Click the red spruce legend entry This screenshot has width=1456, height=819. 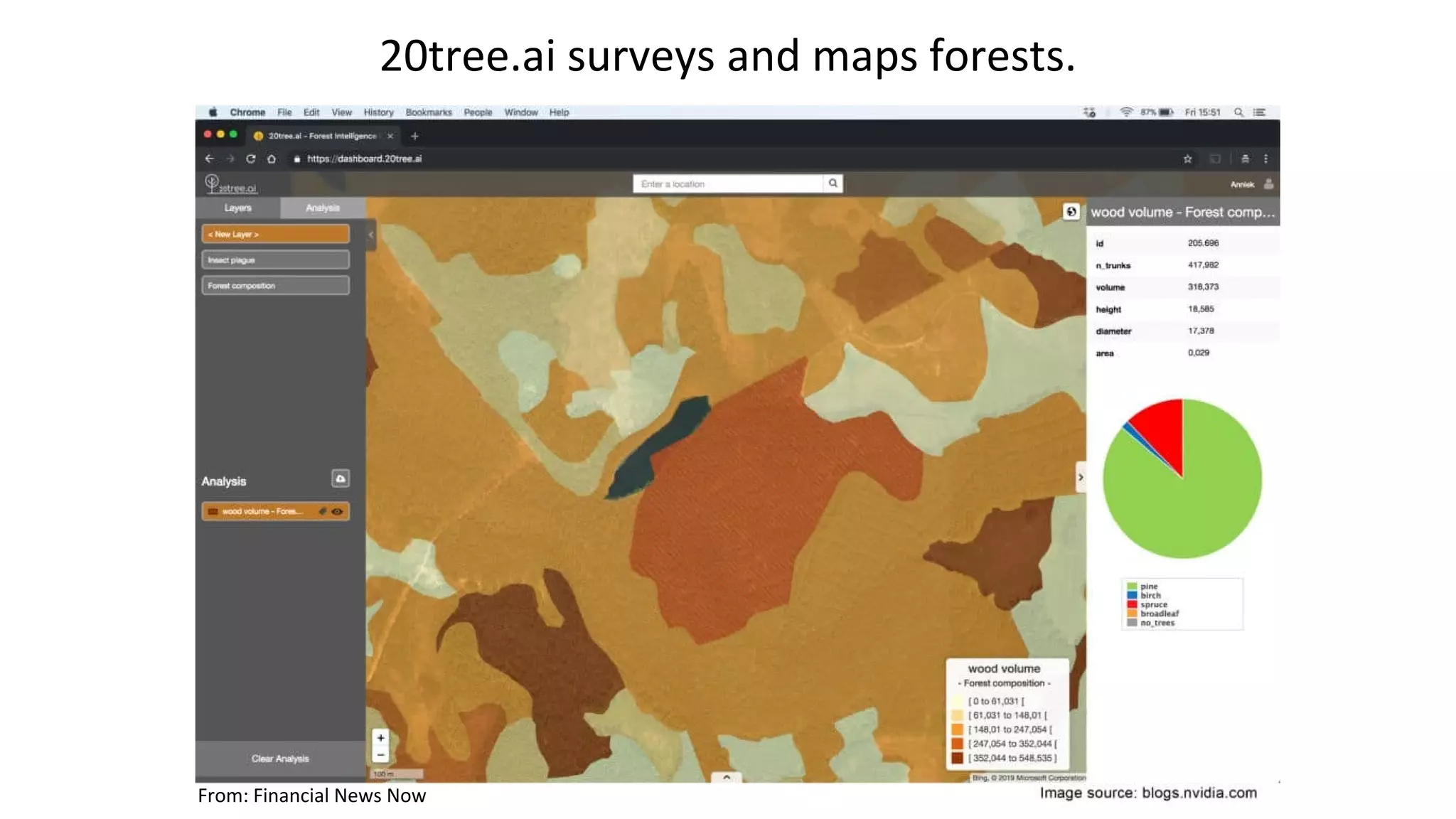pos(1146,604)
